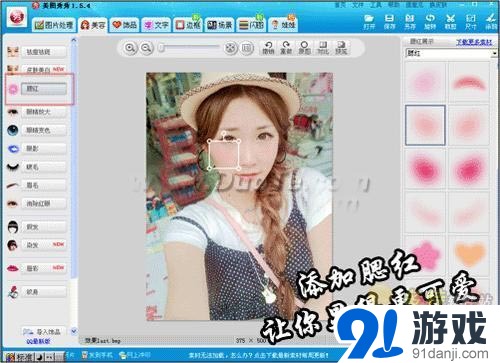Click the 网上冲印 online print button
The width and height of the screenshot is (500, 363).
(x=135, y=355)
